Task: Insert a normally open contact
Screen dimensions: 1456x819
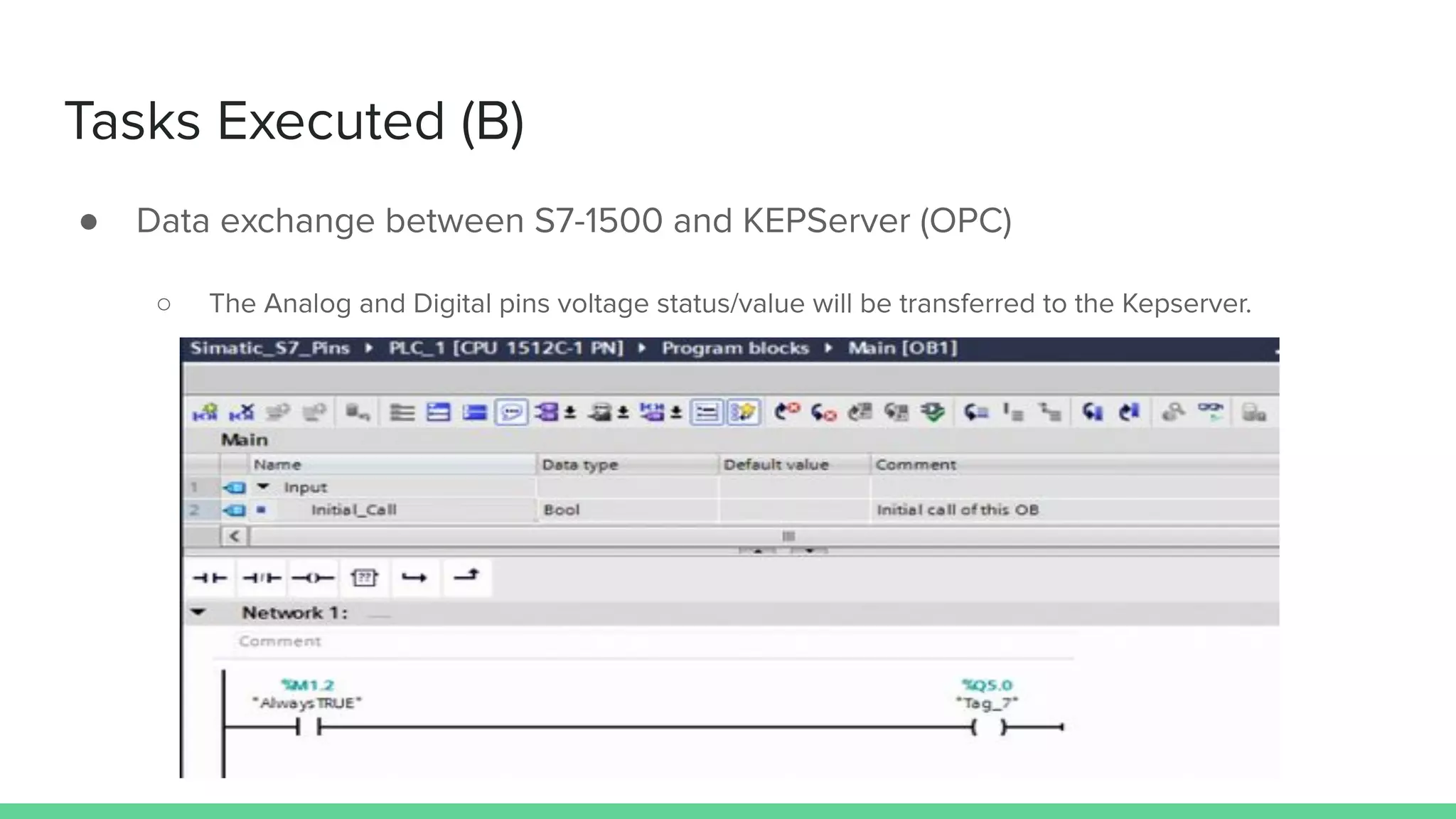Action: tap(210, 578)
